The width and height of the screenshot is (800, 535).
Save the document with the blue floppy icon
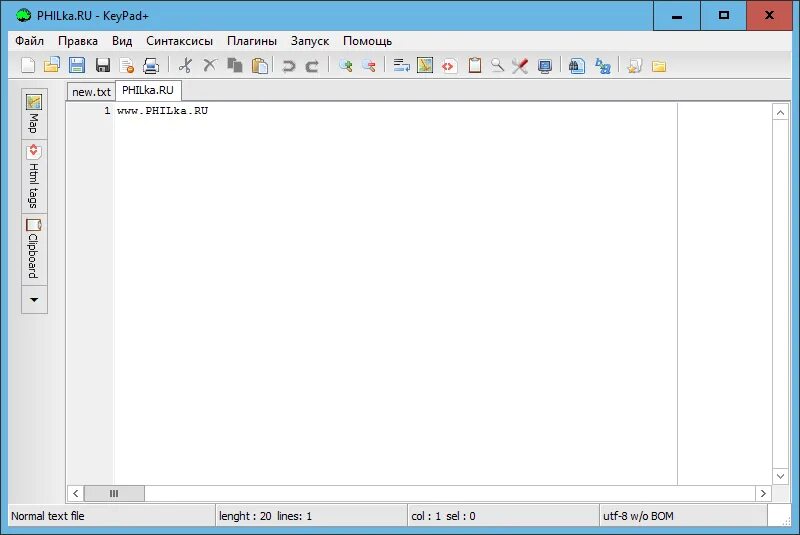77,65
